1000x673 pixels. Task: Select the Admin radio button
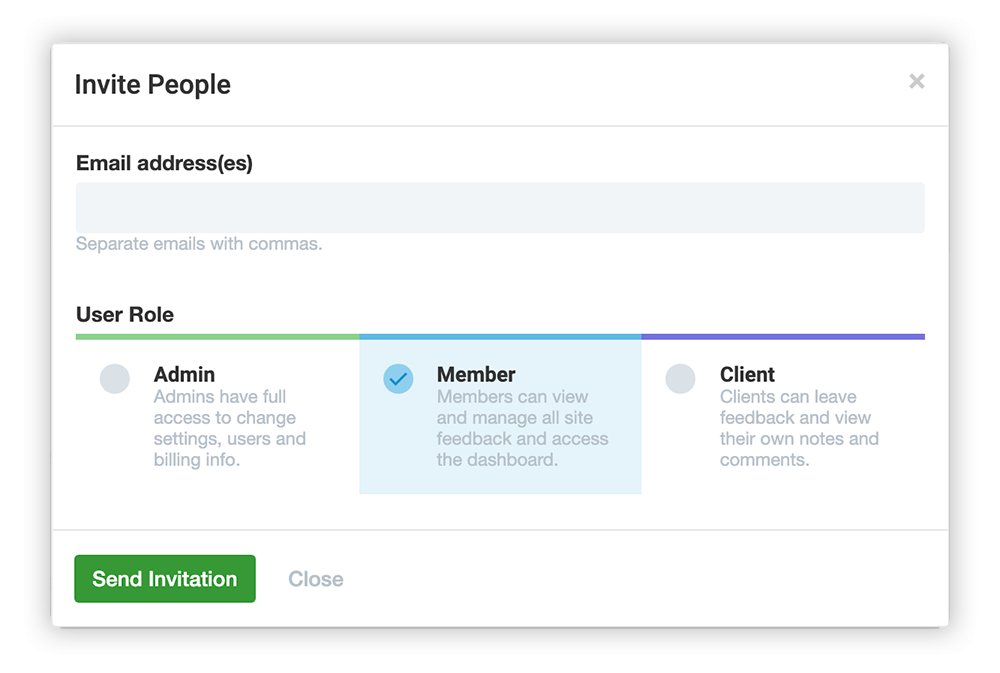115,379
